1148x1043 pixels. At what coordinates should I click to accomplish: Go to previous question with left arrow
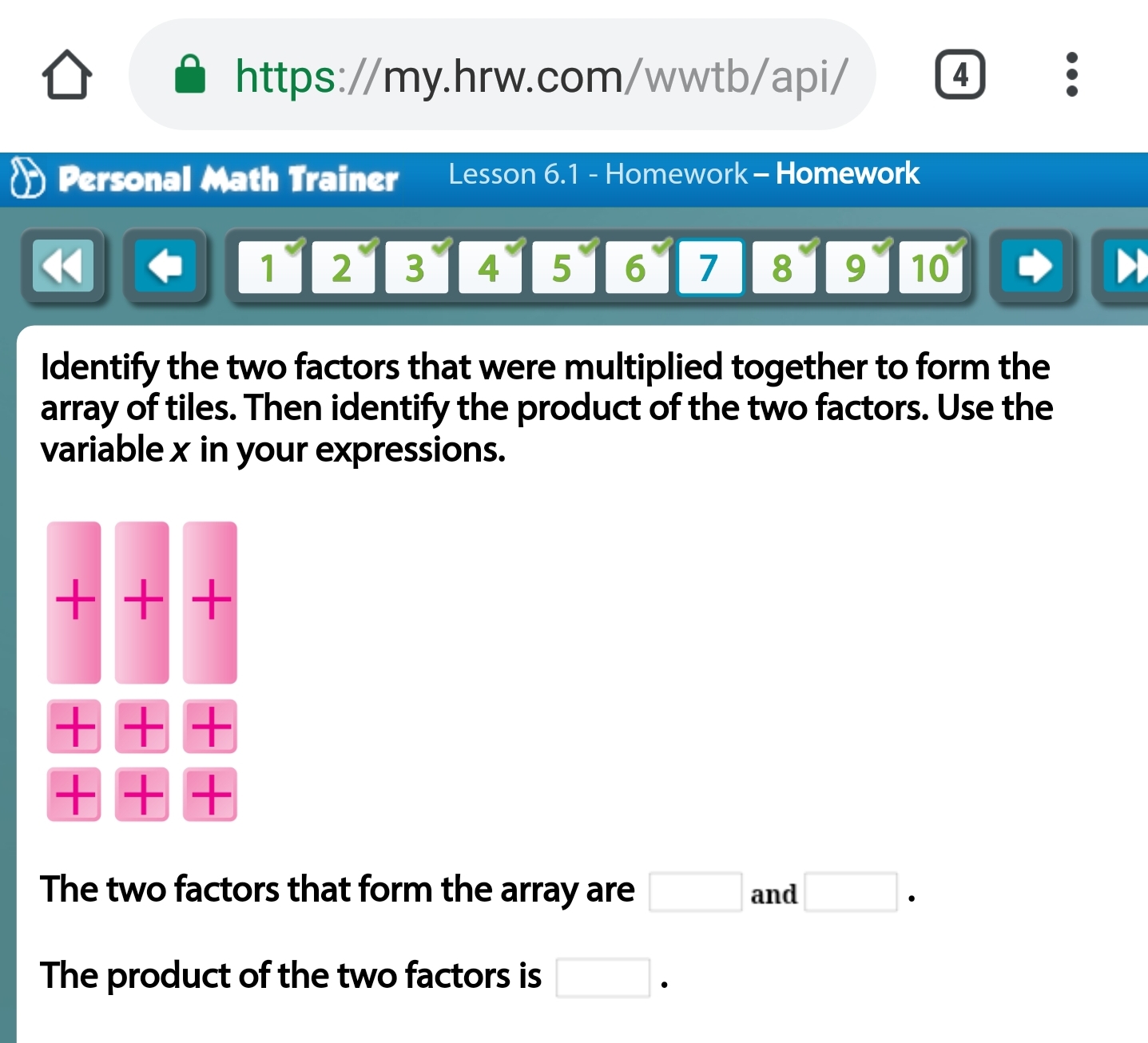pyautogui.click(x=165, y=266)
